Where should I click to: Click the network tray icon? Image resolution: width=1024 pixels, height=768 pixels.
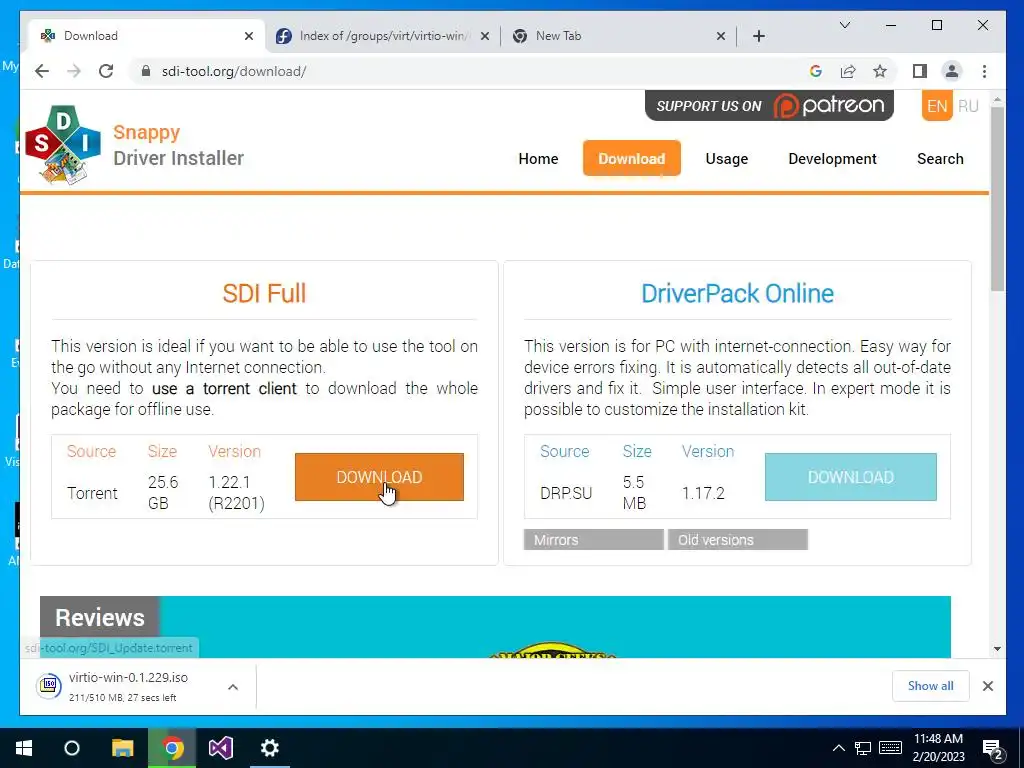click(x=863, y=748)
